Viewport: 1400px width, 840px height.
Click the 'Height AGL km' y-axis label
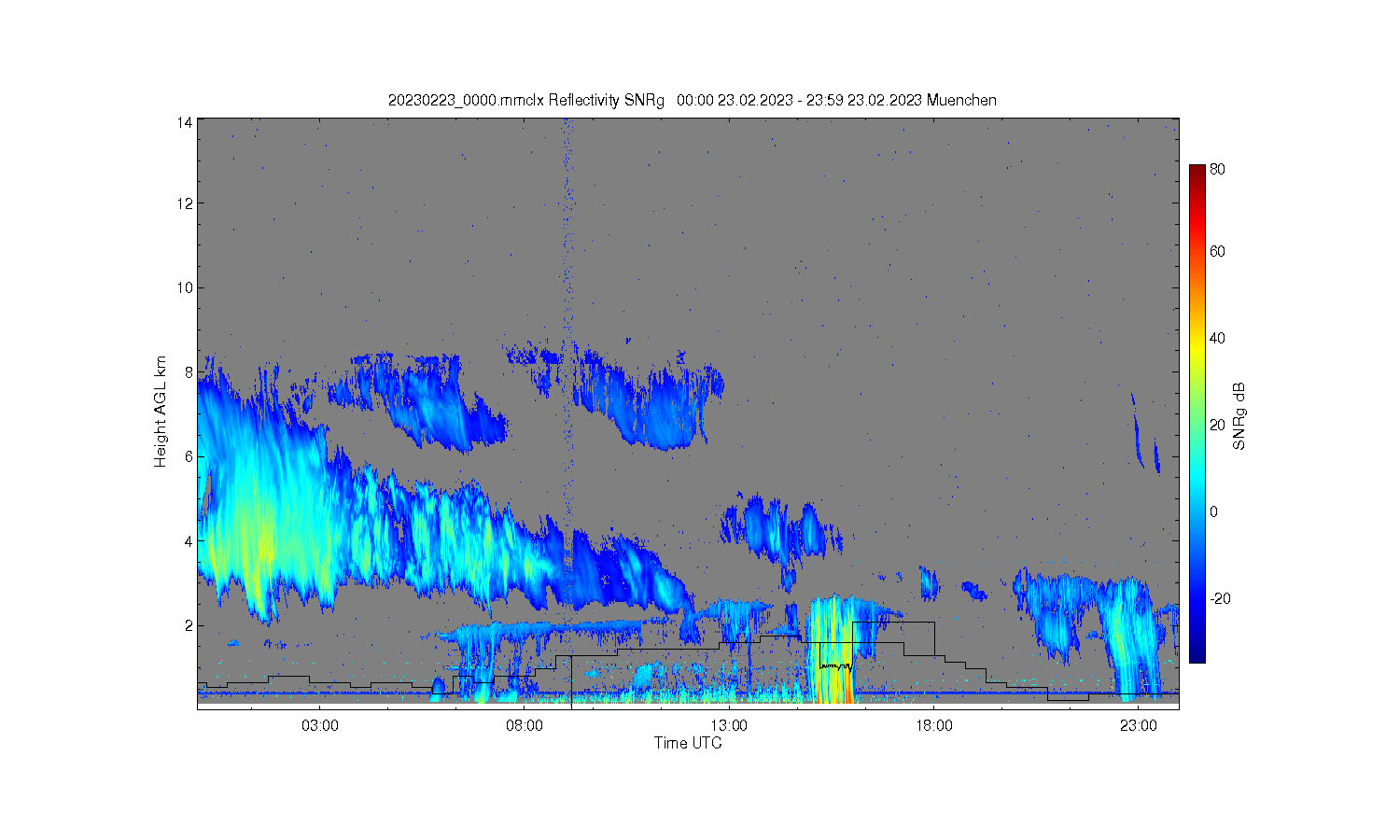(161, 412)
